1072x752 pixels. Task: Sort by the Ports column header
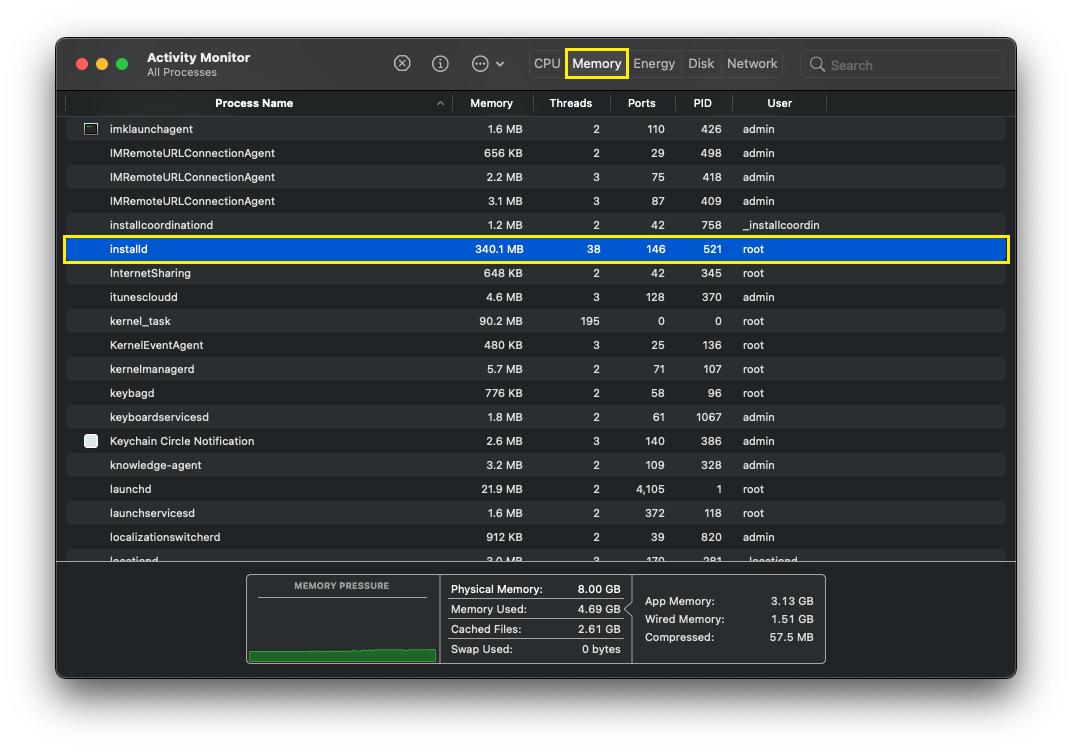coord(641,103)
